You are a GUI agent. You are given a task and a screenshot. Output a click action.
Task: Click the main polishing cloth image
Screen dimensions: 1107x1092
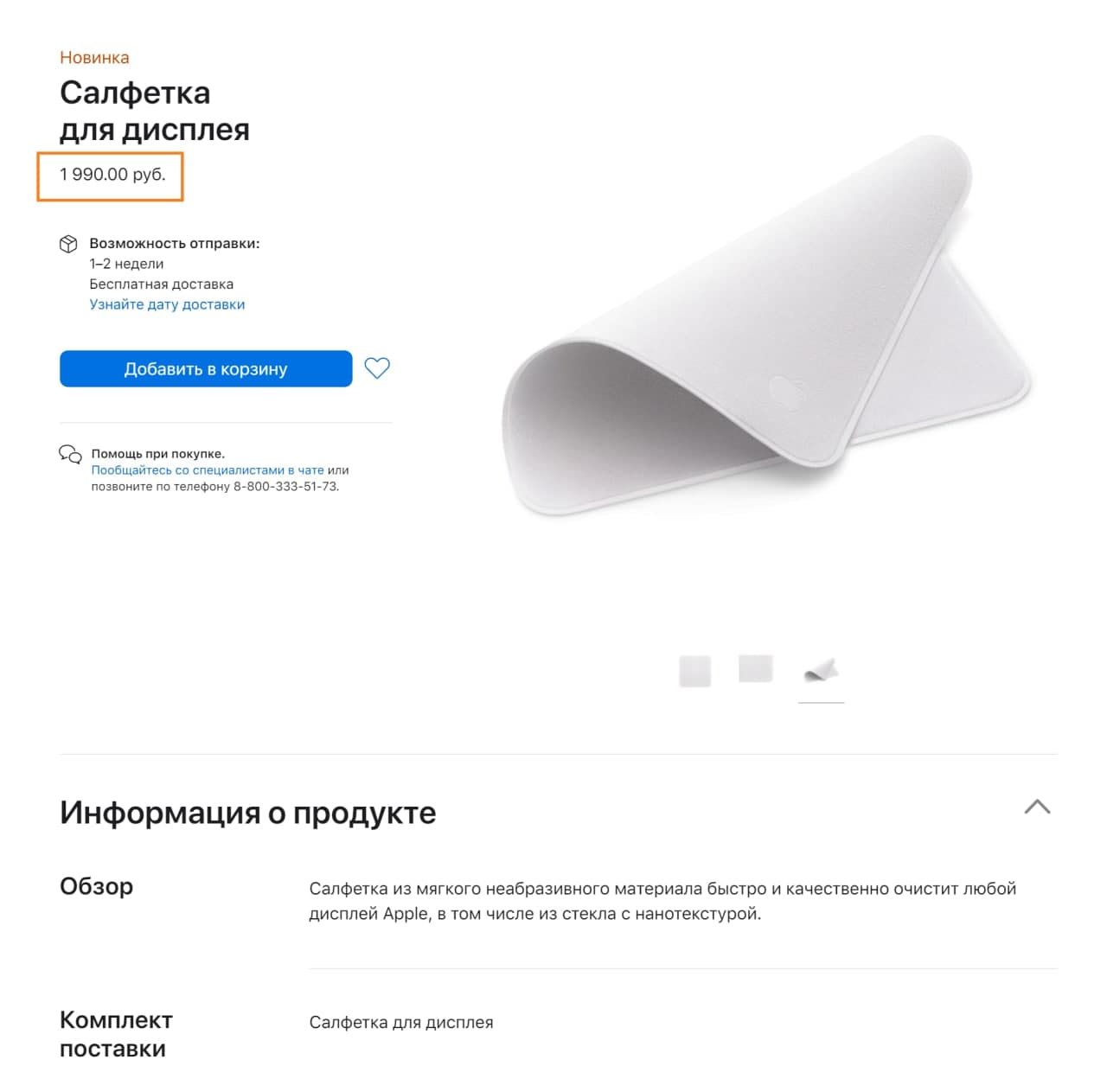point(767,326)
